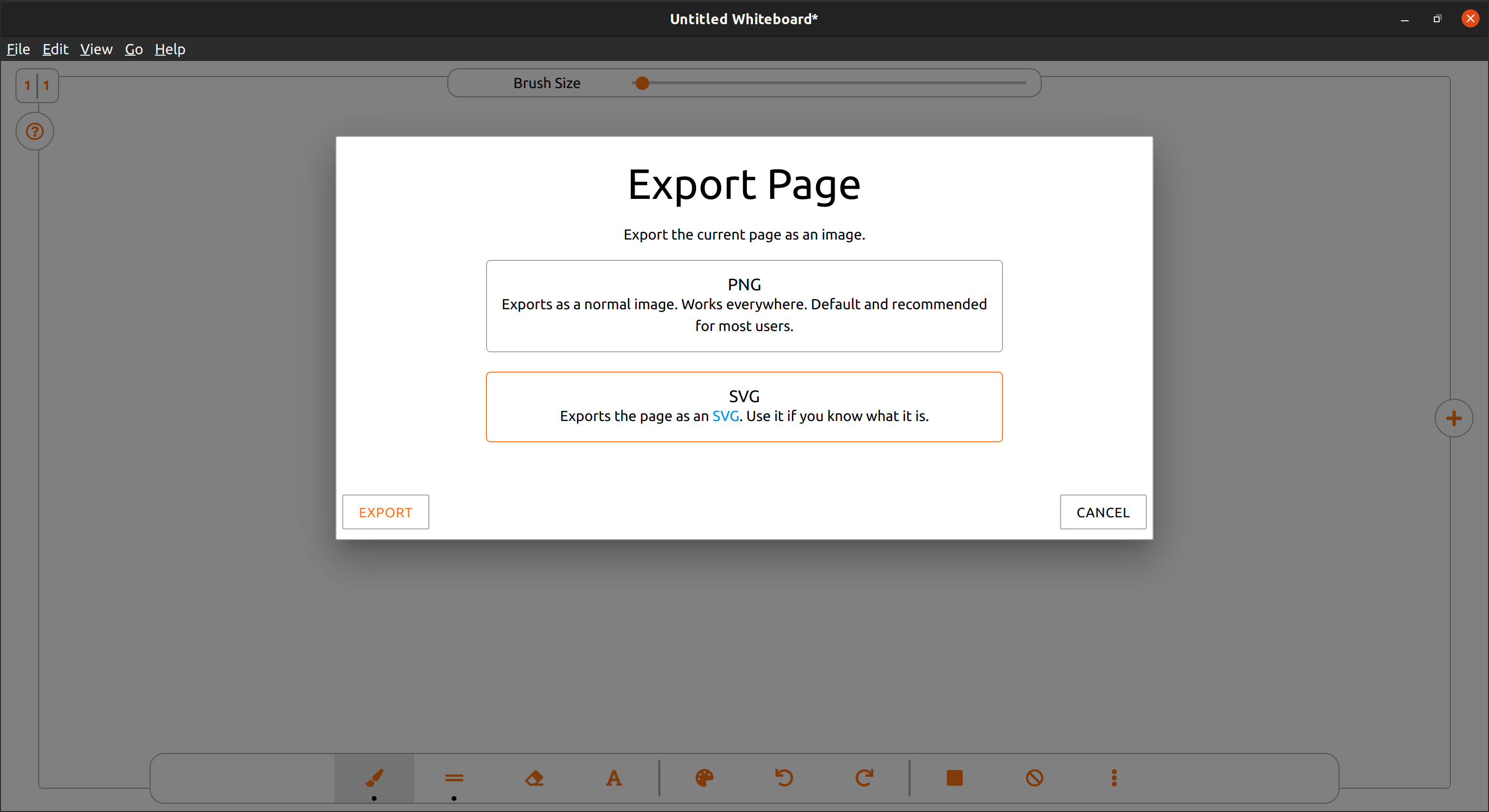1489x812 pixels.
Task: Open the color palette picker
Action: click(704, 777)
